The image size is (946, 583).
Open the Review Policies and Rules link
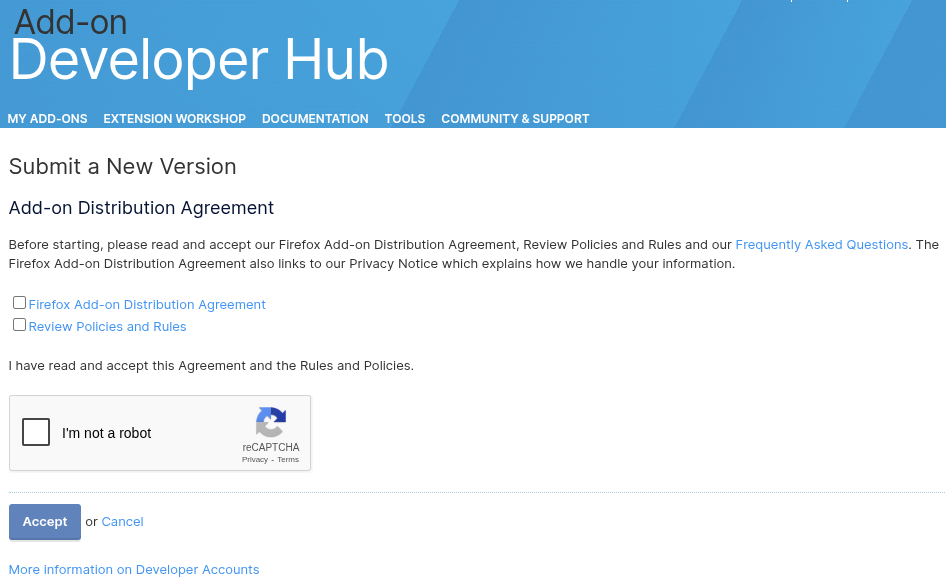click(107, 327)
